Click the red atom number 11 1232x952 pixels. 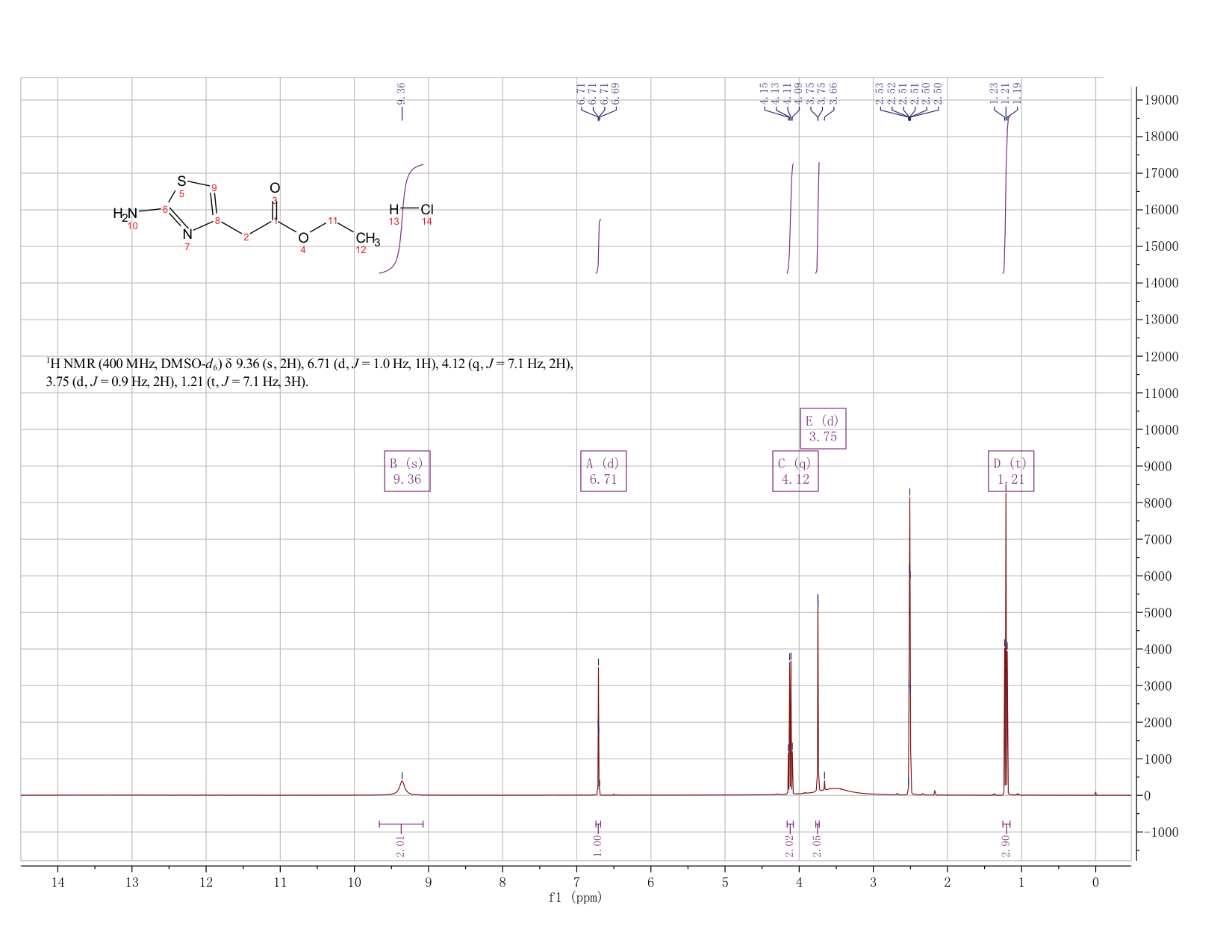pos(333,220)
